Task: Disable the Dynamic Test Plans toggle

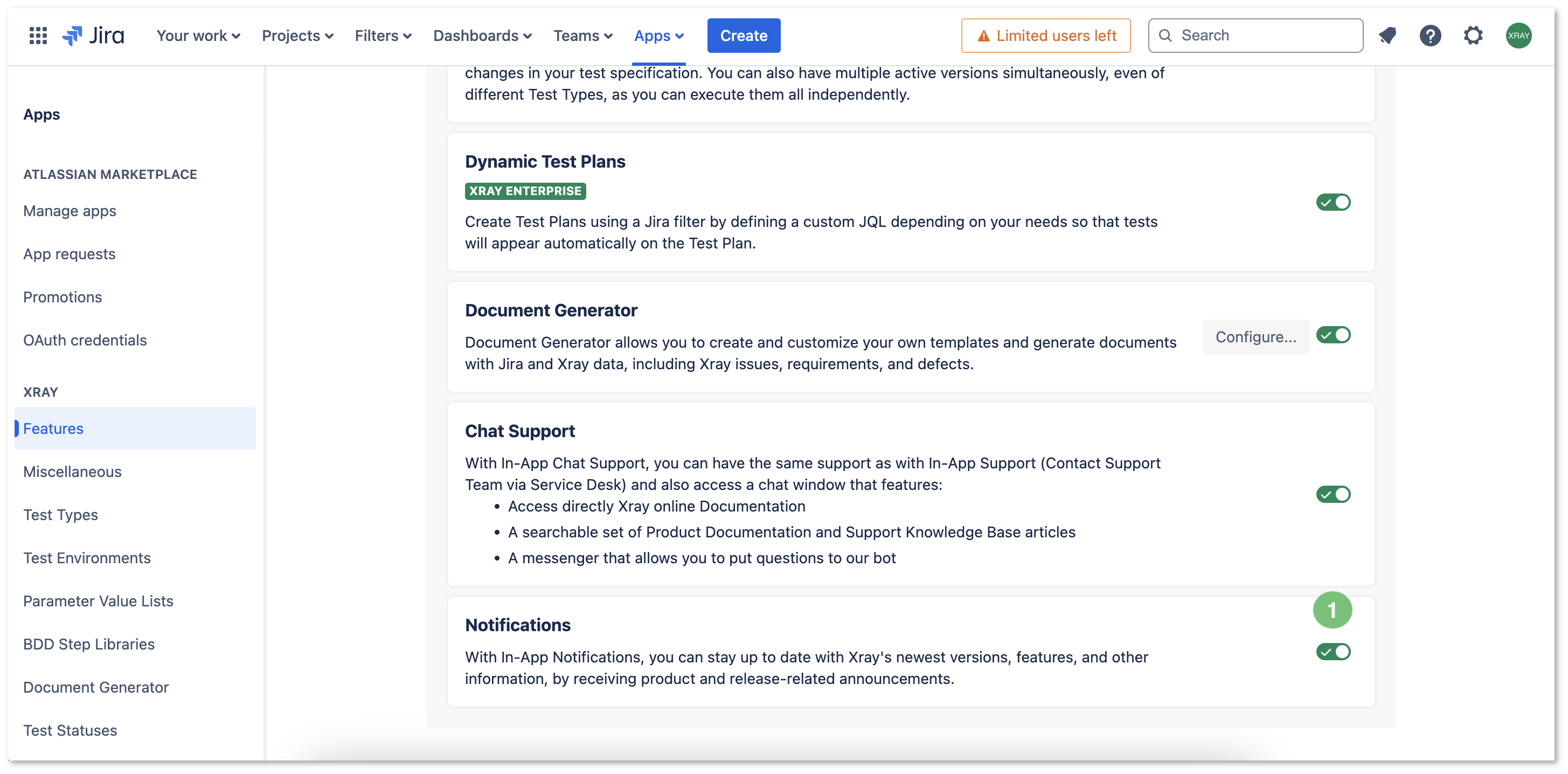Action: click(x=1333, y=202)
